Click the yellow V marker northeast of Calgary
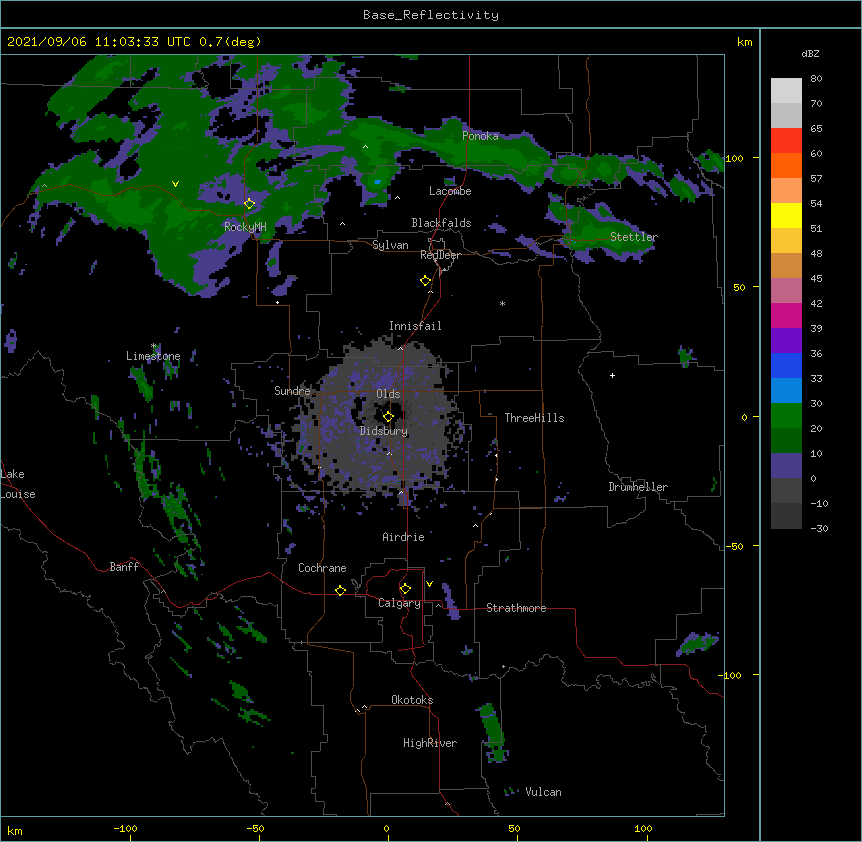The image size is (862, 842). [x=429, y=584]
